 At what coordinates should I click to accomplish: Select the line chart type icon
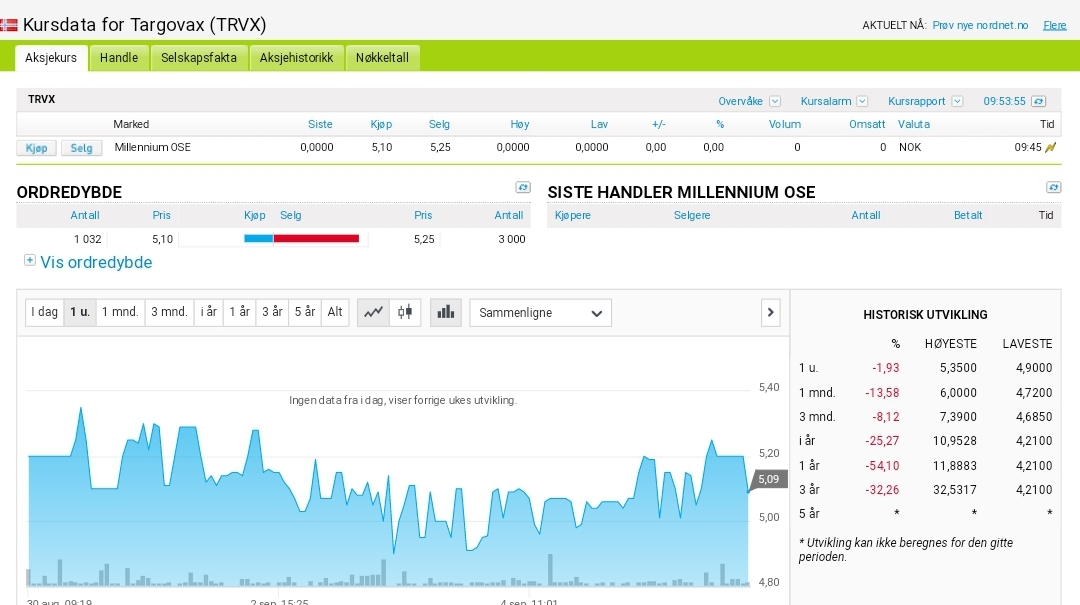pos(373,312)
